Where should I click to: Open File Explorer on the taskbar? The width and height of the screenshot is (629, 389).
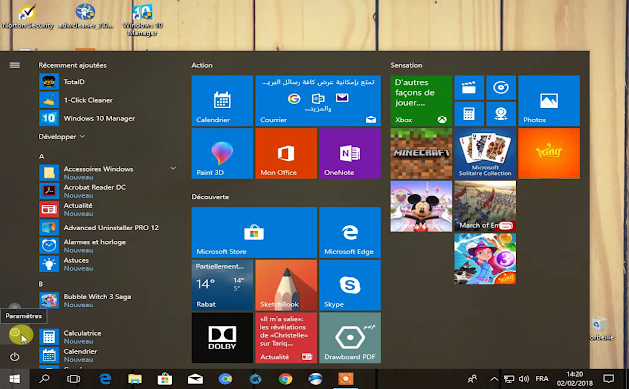(135, 379)
